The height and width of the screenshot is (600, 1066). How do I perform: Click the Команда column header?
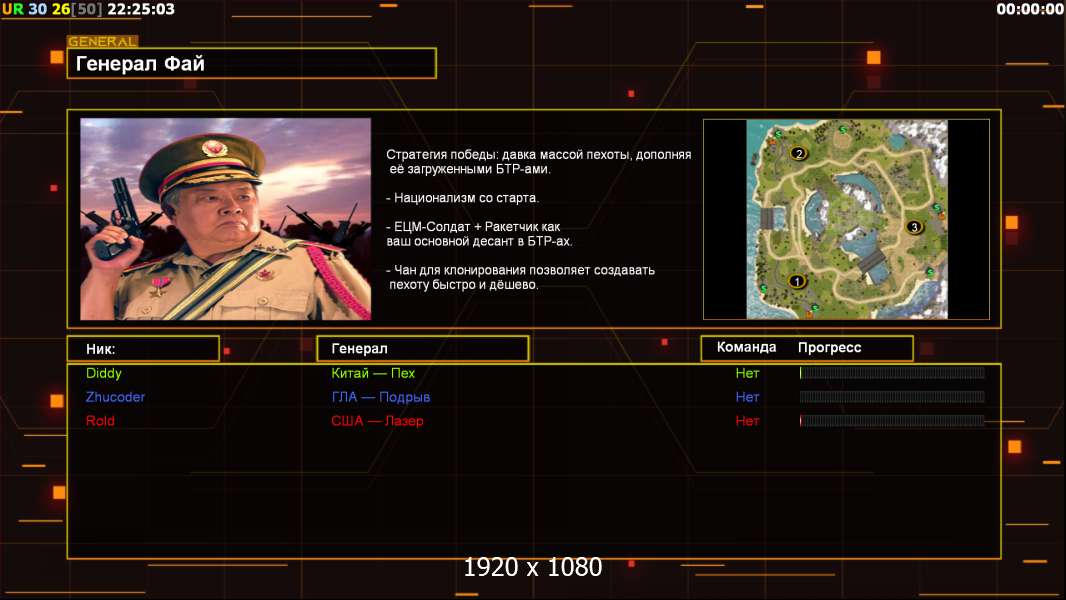pyautogui.click(x=746, y=347)
